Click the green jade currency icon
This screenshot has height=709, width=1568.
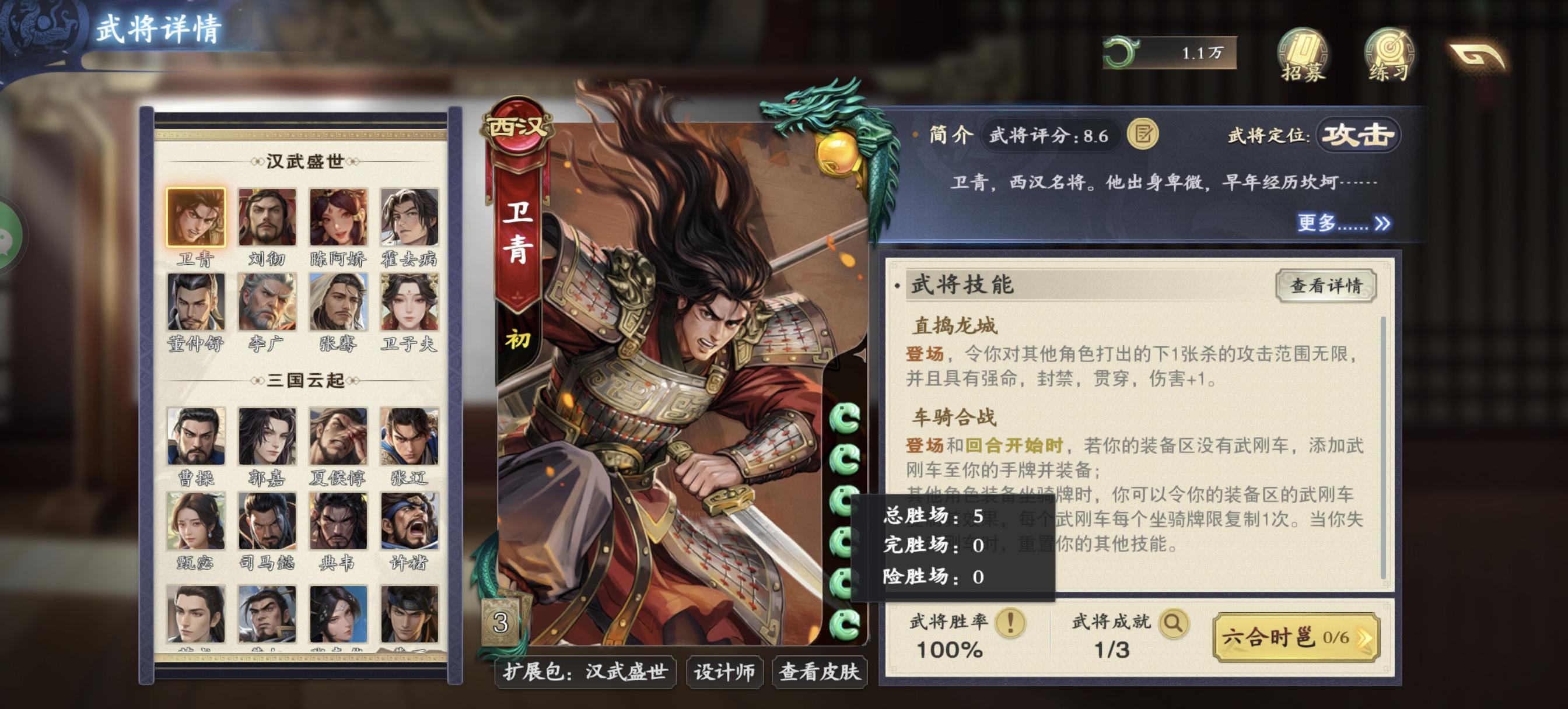(1120, 52)
